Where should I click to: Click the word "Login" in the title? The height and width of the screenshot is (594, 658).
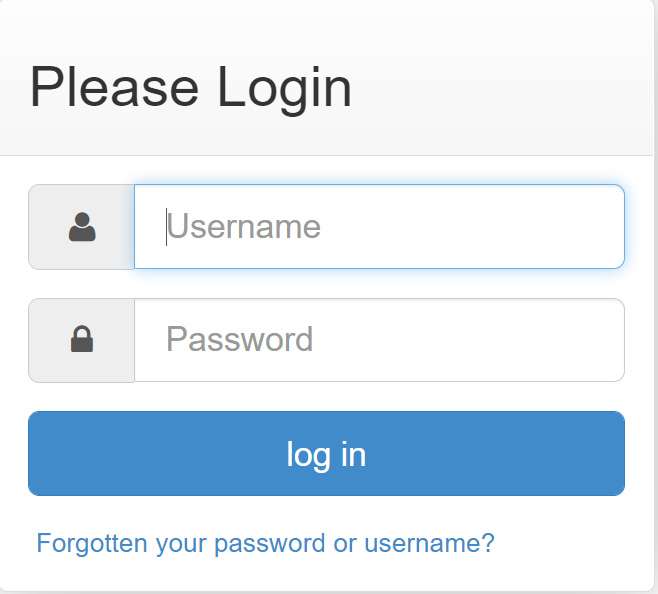[x=284, y=87]
